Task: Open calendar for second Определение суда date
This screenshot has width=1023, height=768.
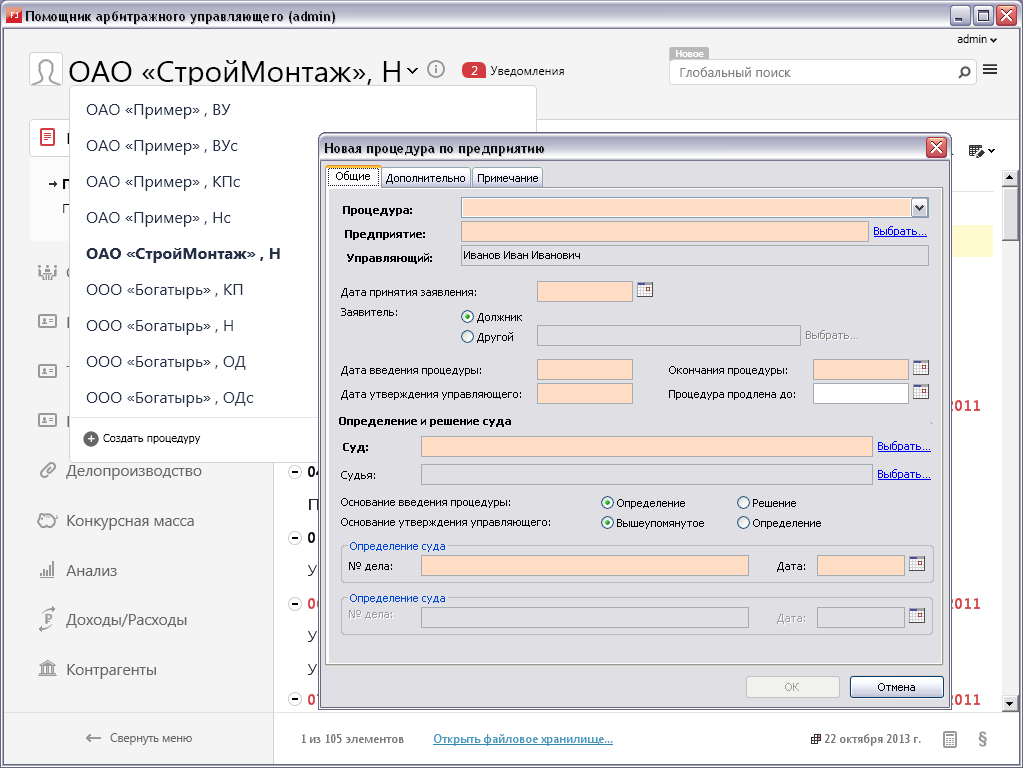Action: click(x=917, y=616)
